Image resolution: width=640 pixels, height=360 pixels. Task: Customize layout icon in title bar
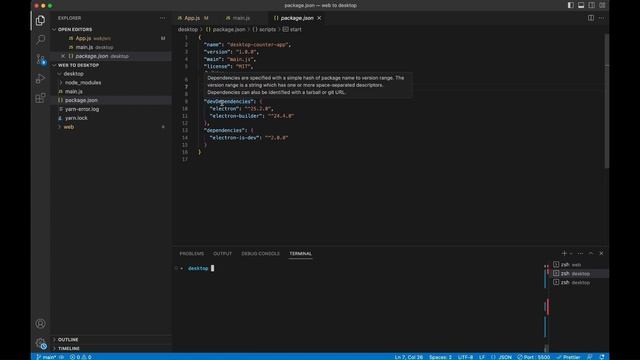[602, 5]
